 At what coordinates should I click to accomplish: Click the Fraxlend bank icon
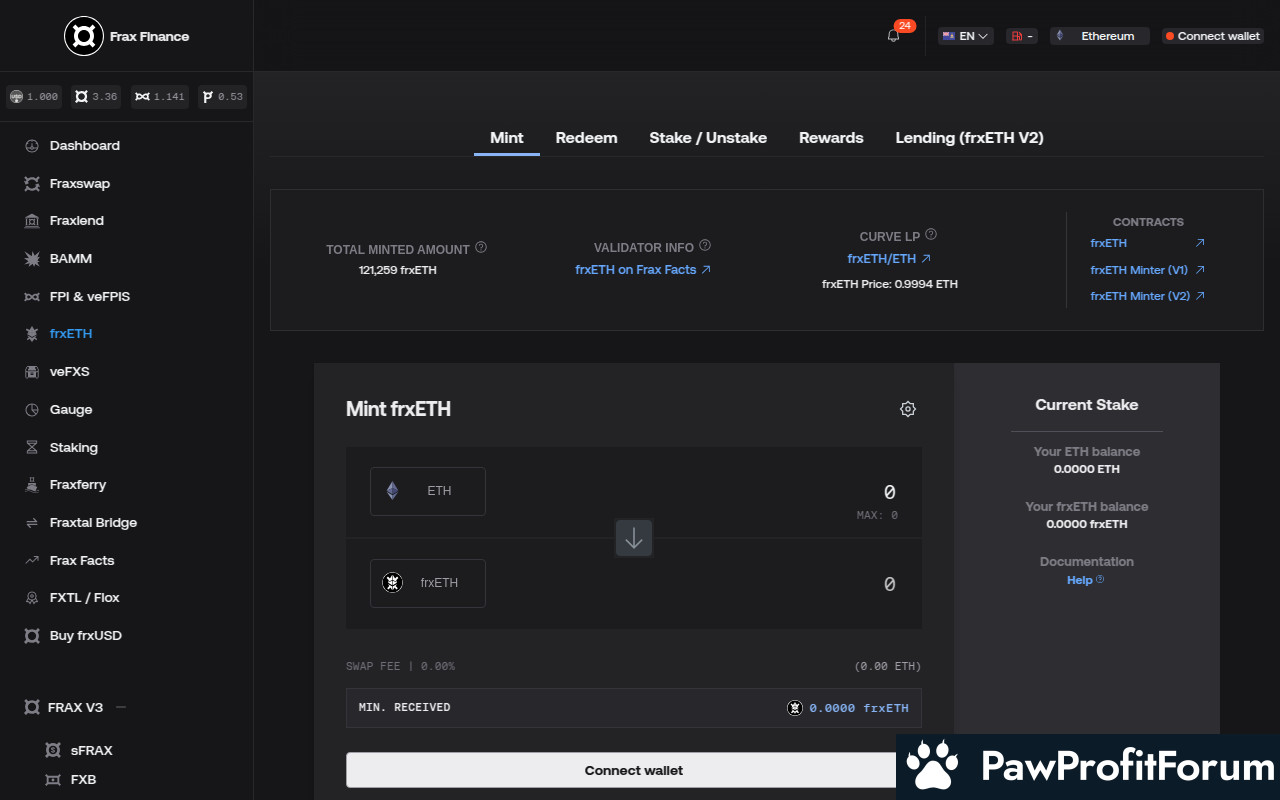[x=32, y=221]
